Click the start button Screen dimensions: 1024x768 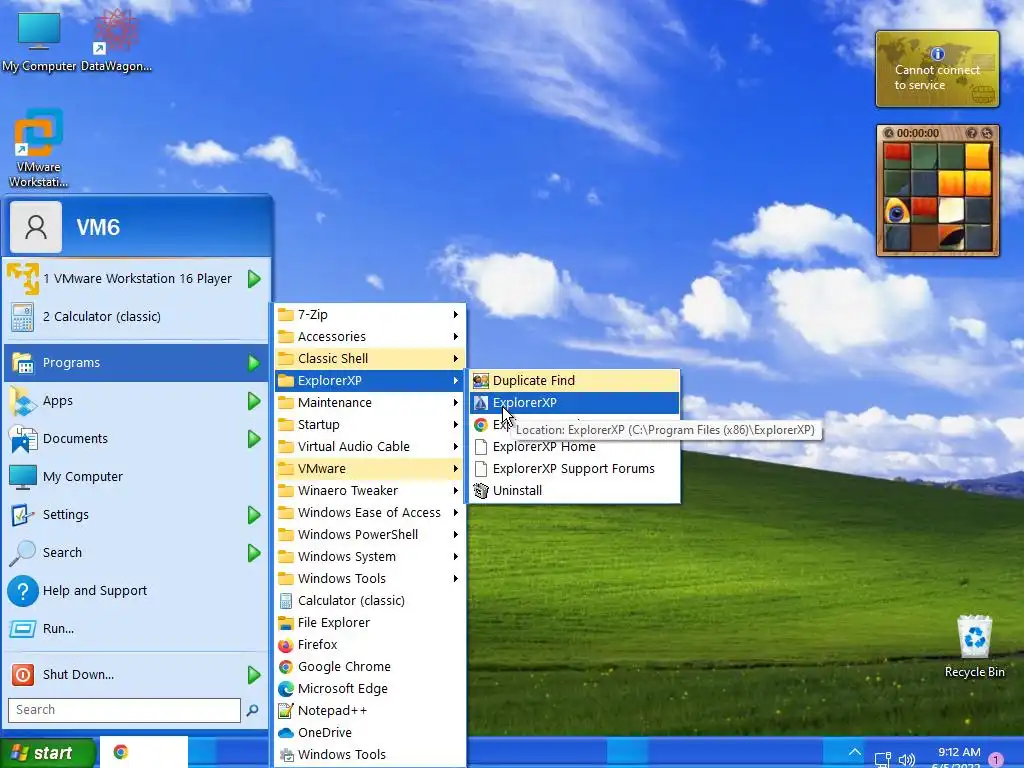coord(46,753)
